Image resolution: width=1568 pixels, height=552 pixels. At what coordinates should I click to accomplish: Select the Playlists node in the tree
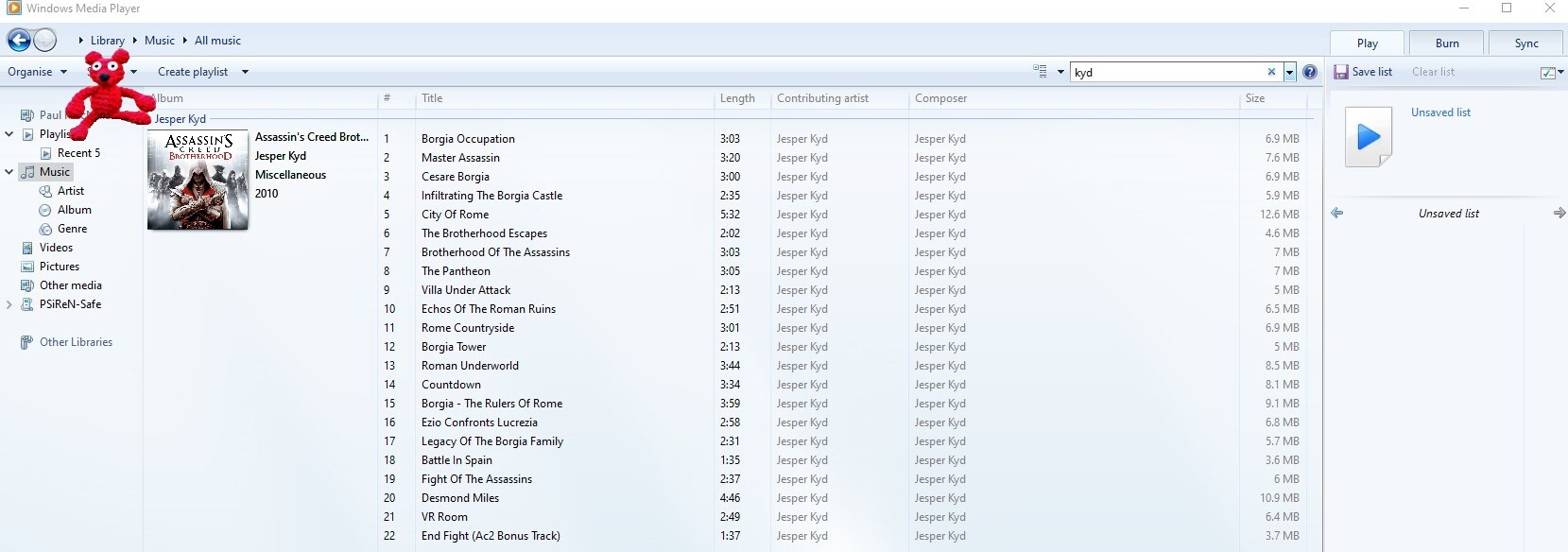pos(55,134)
